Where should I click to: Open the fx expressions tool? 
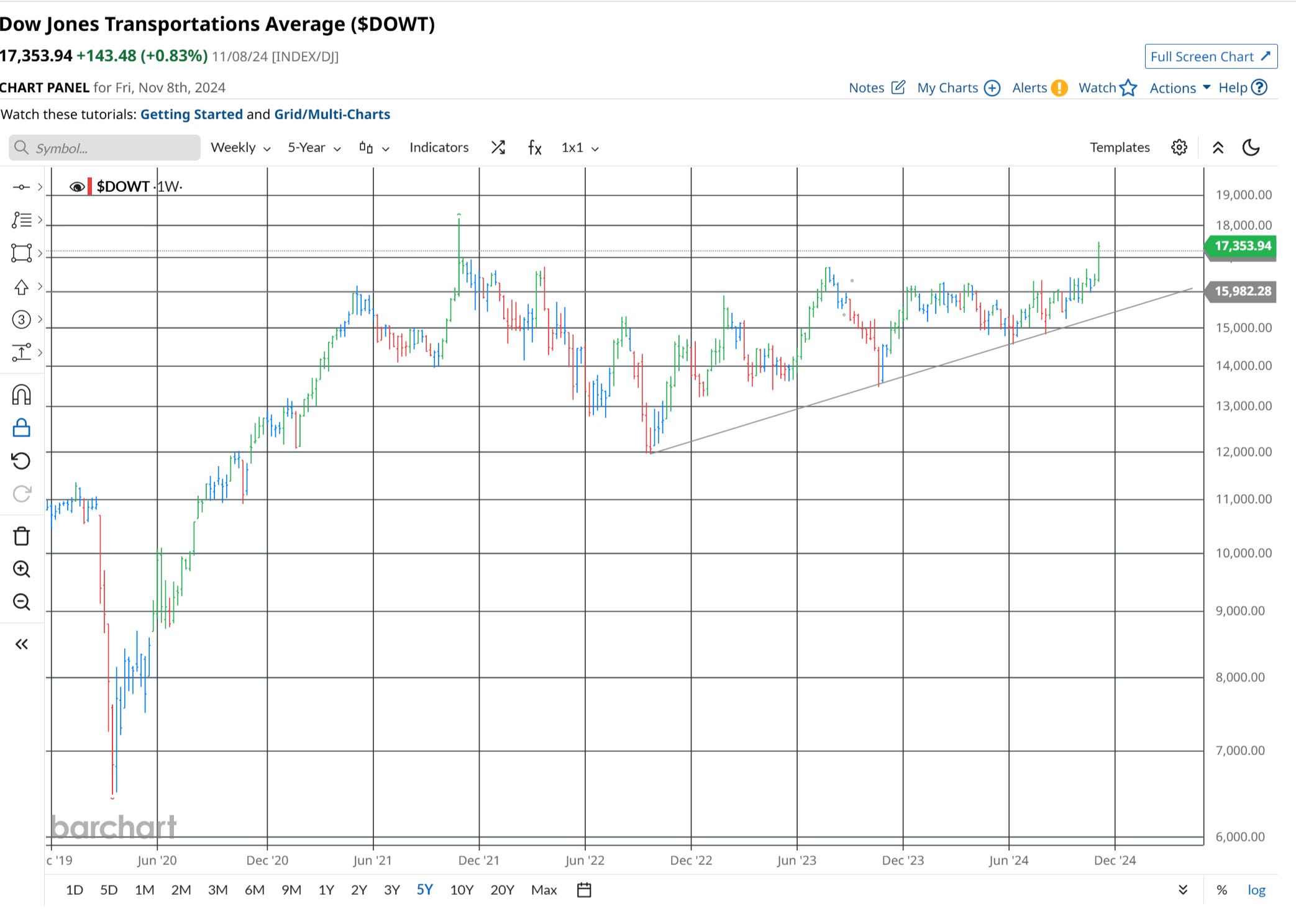click(x=534, y=148)
